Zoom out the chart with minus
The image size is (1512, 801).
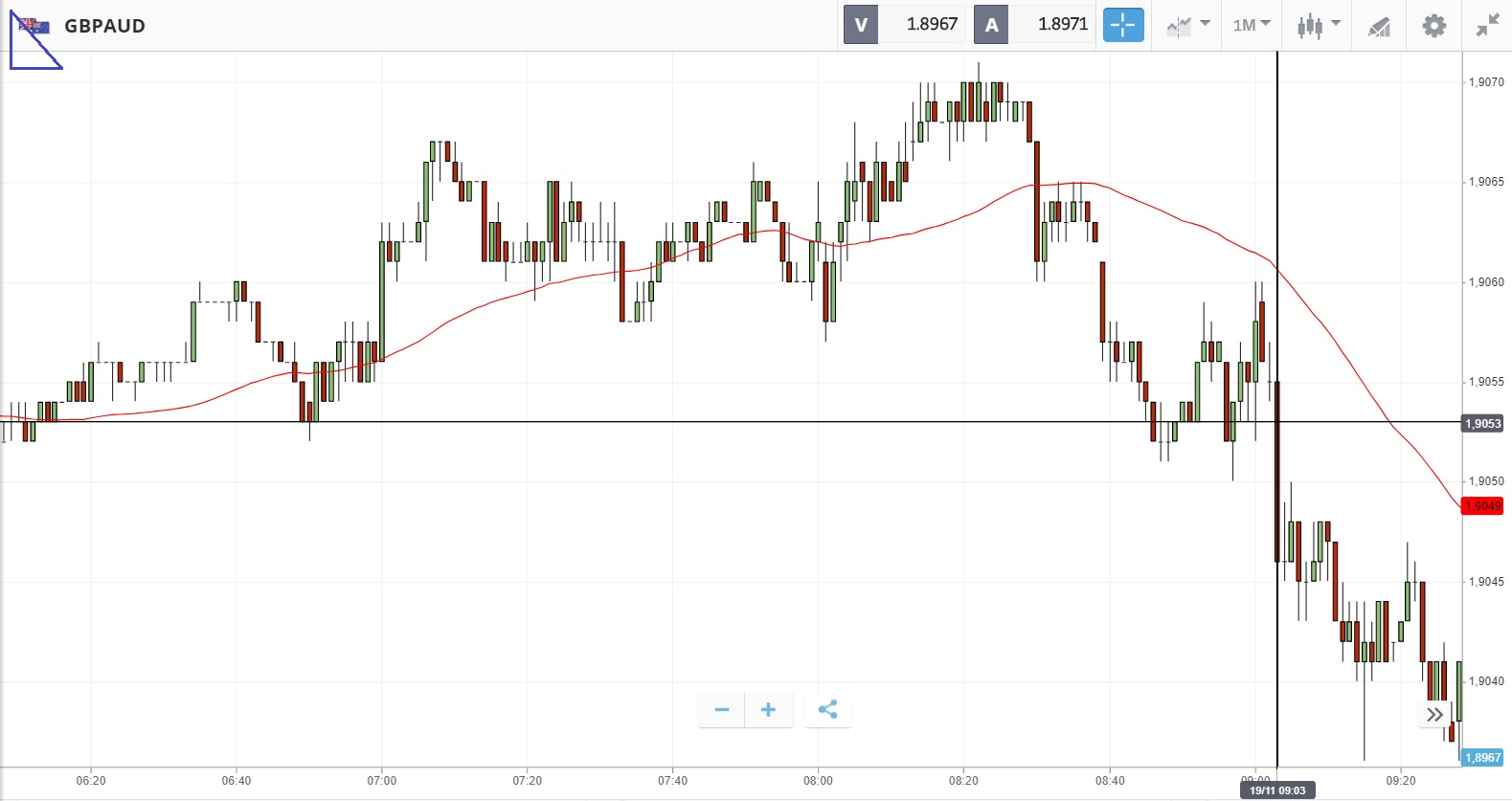click(x=722, y=710)
